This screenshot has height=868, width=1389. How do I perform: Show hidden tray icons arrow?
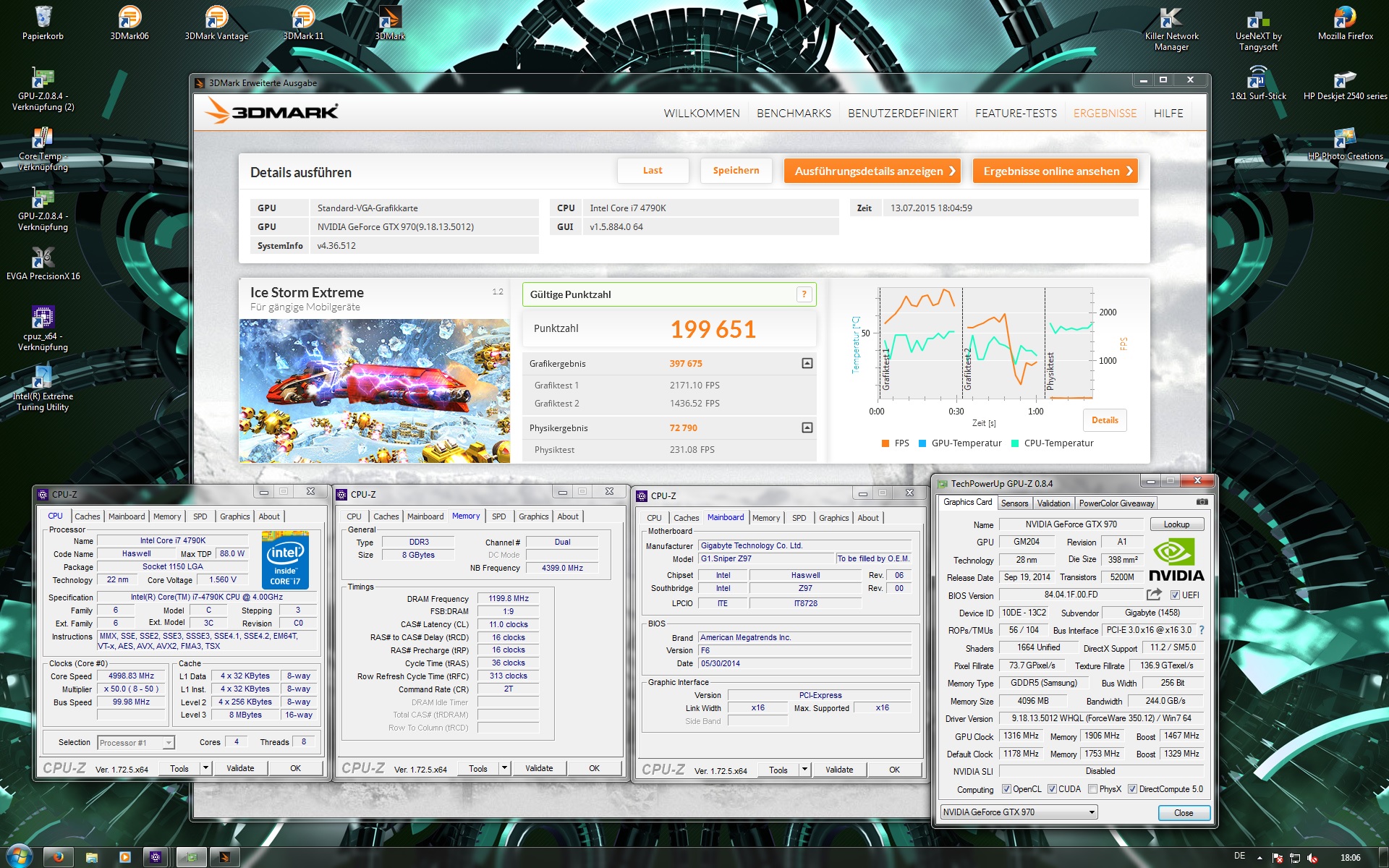click(x=1260, y=858)
